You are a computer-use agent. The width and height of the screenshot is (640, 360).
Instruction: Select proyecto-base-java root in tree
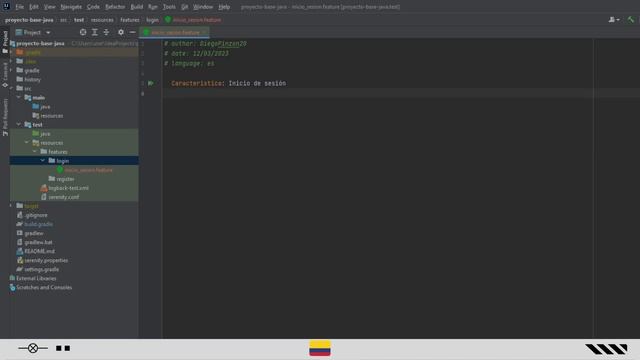(x=40, y=43)
